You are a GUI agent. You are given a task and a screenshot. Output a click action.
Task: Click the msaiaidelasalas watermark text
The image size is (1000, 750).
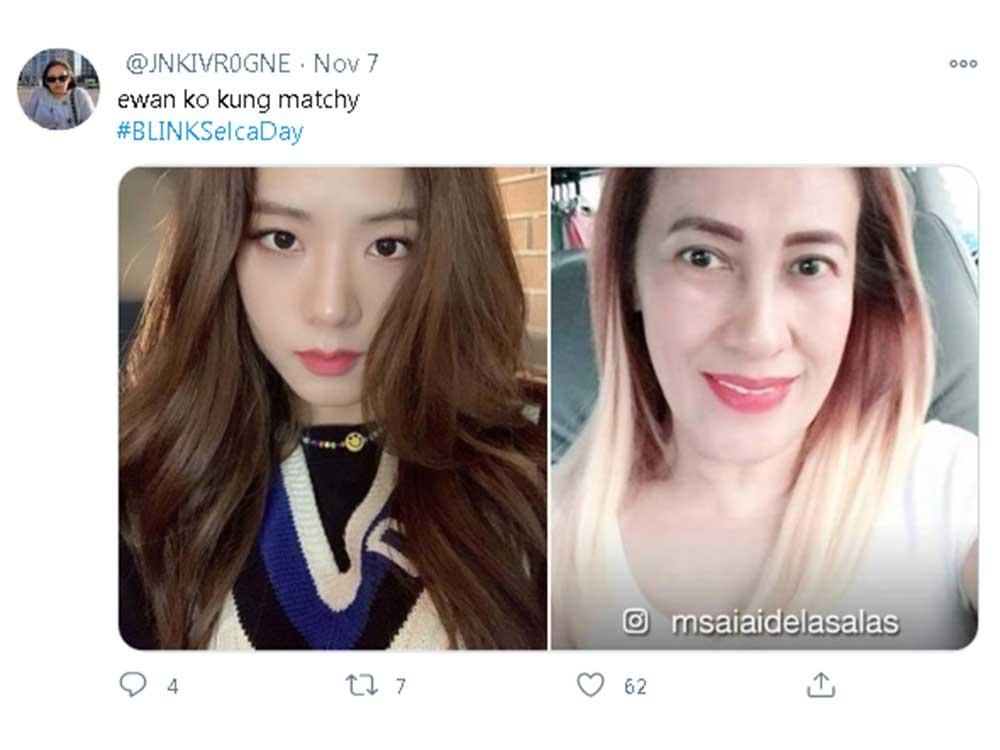pos(786,622)
